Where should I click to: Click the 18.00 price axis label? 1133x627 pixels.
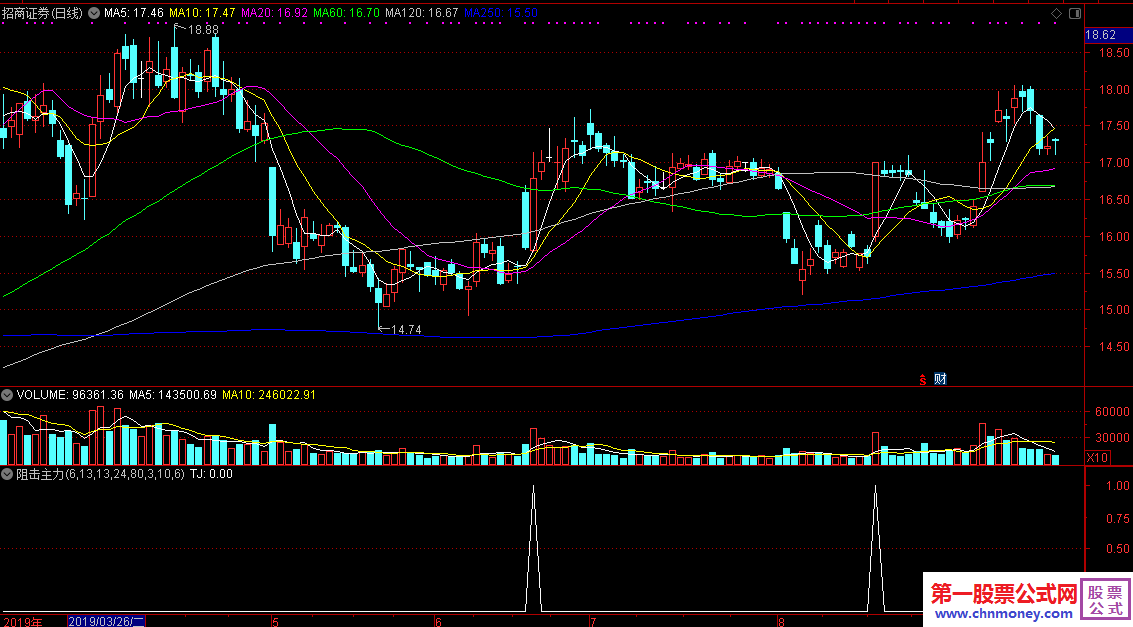point(1113,90)
